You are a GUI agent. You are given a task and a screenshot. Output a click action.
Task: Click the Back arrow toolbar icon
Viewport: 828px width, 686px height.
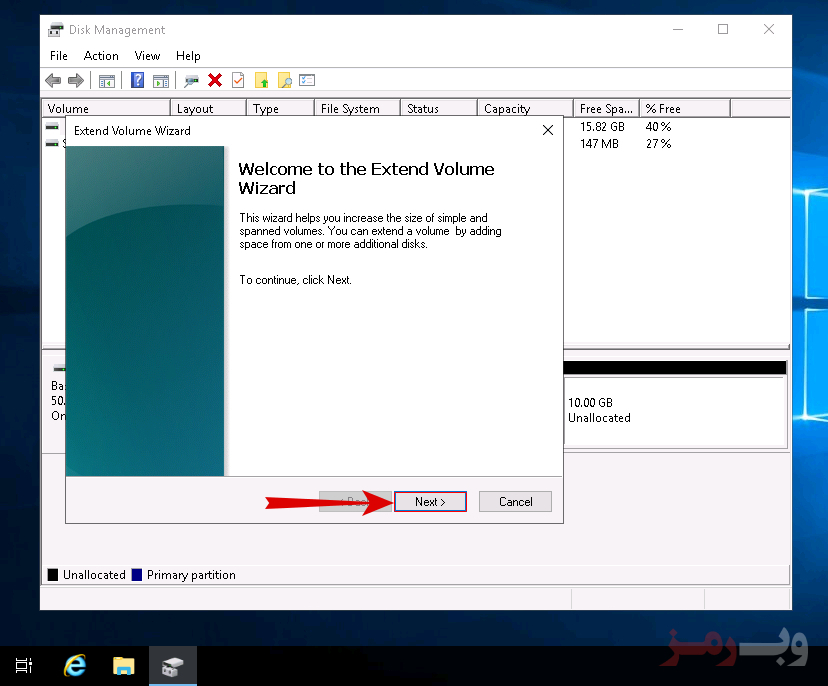click(53, 81)
